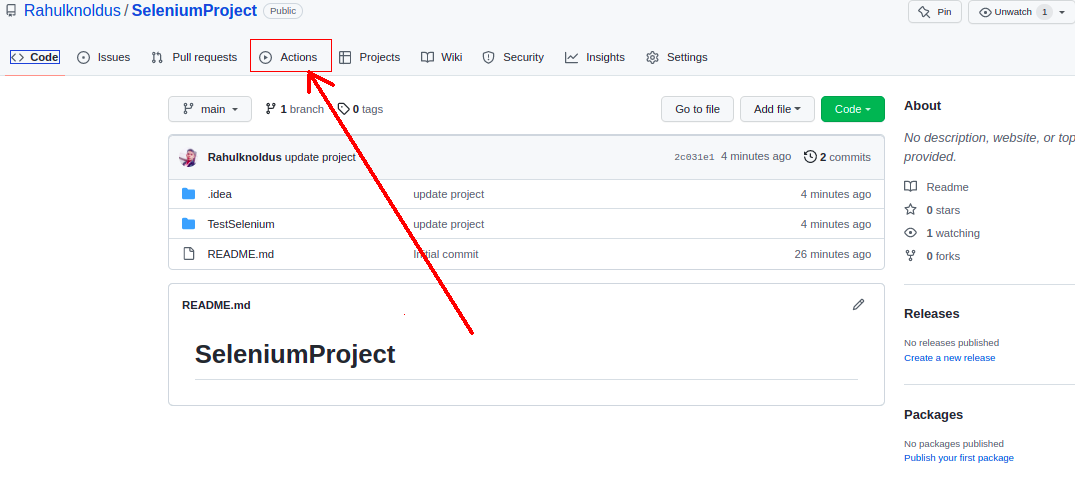Image resolution: width=1075 pixels, height=486 pixels.
Task: Edit README with the pencil icon
Action: click(x=858, y=304)
